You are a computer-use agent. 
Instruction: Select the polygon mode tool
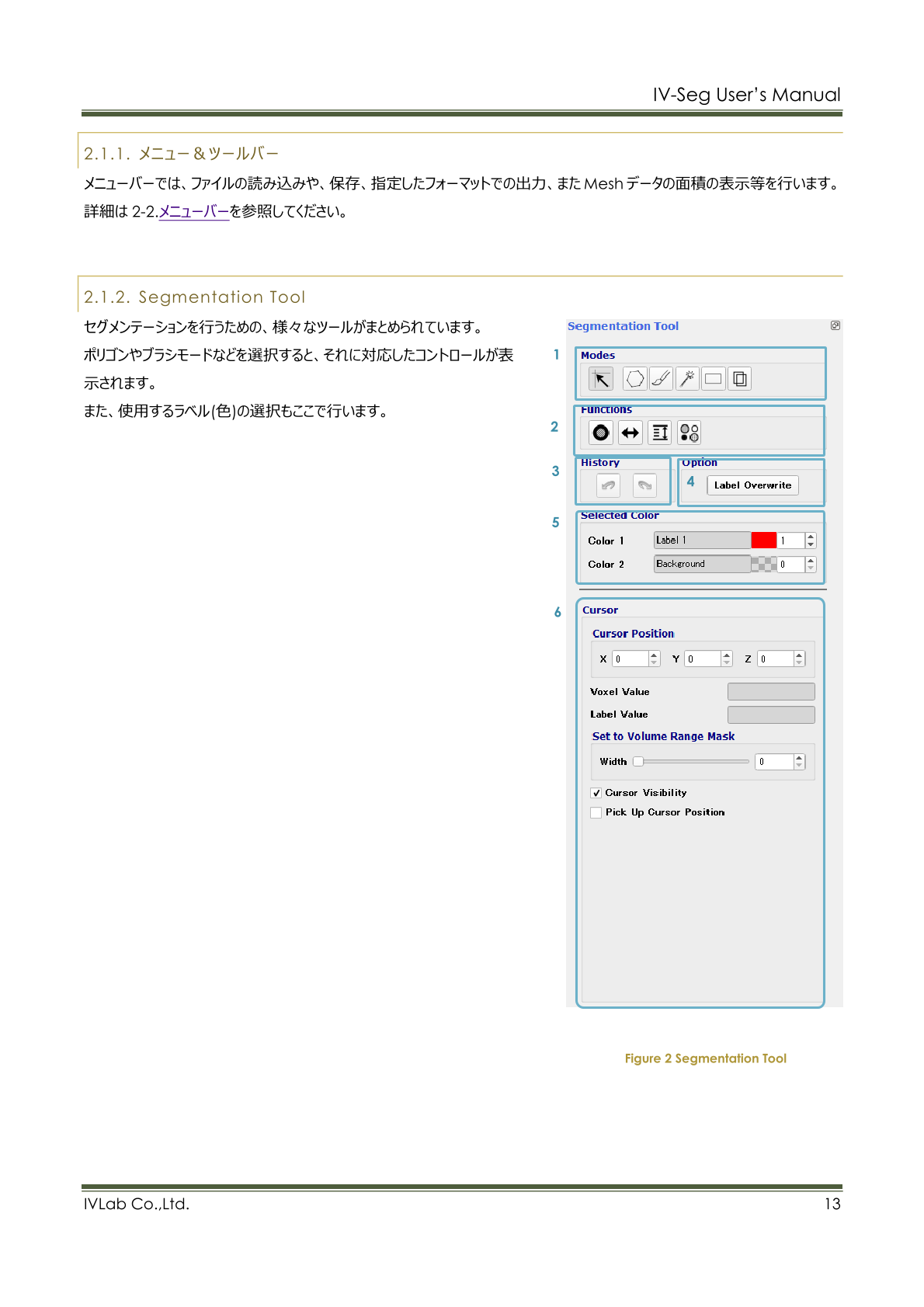pos(634,379)
